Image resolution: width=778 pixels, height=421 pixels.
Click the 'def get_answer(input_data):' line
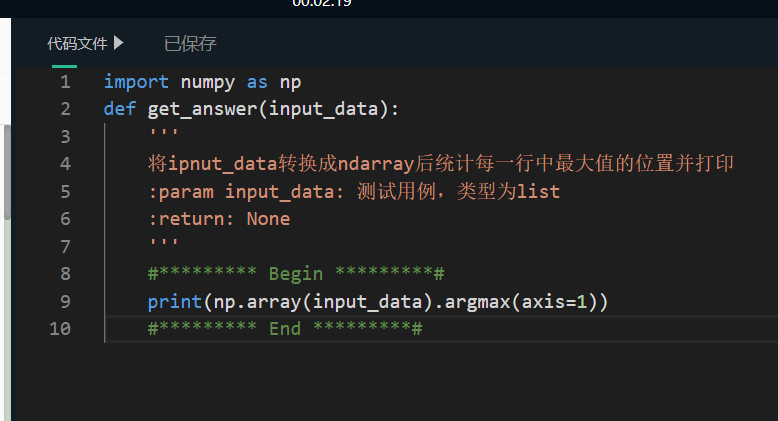pyautogui.click(x=251, y=109)
